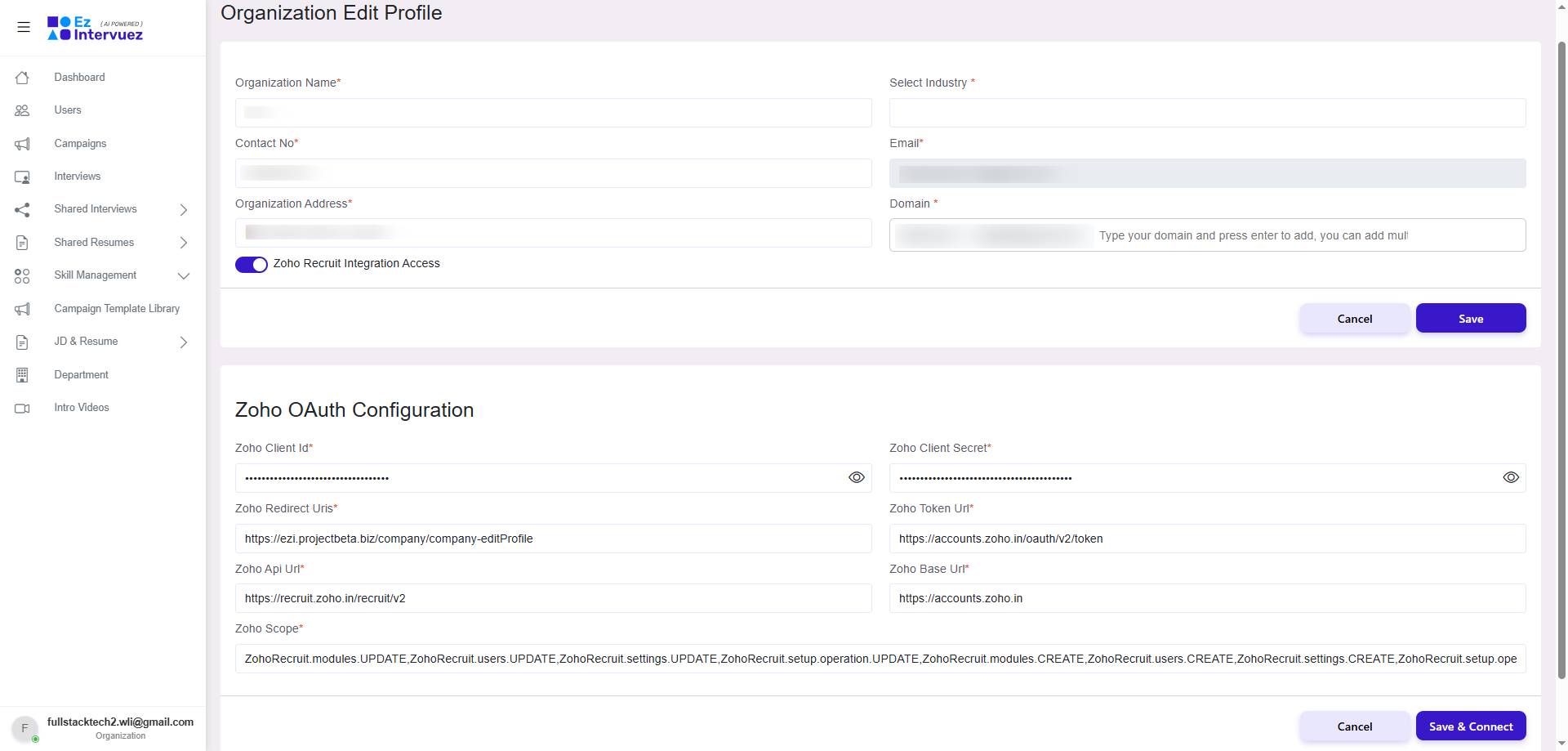Collapse the Skill Management section
Image resolution: width=1568 pixels, height=751 pixels.
point(184,276)
